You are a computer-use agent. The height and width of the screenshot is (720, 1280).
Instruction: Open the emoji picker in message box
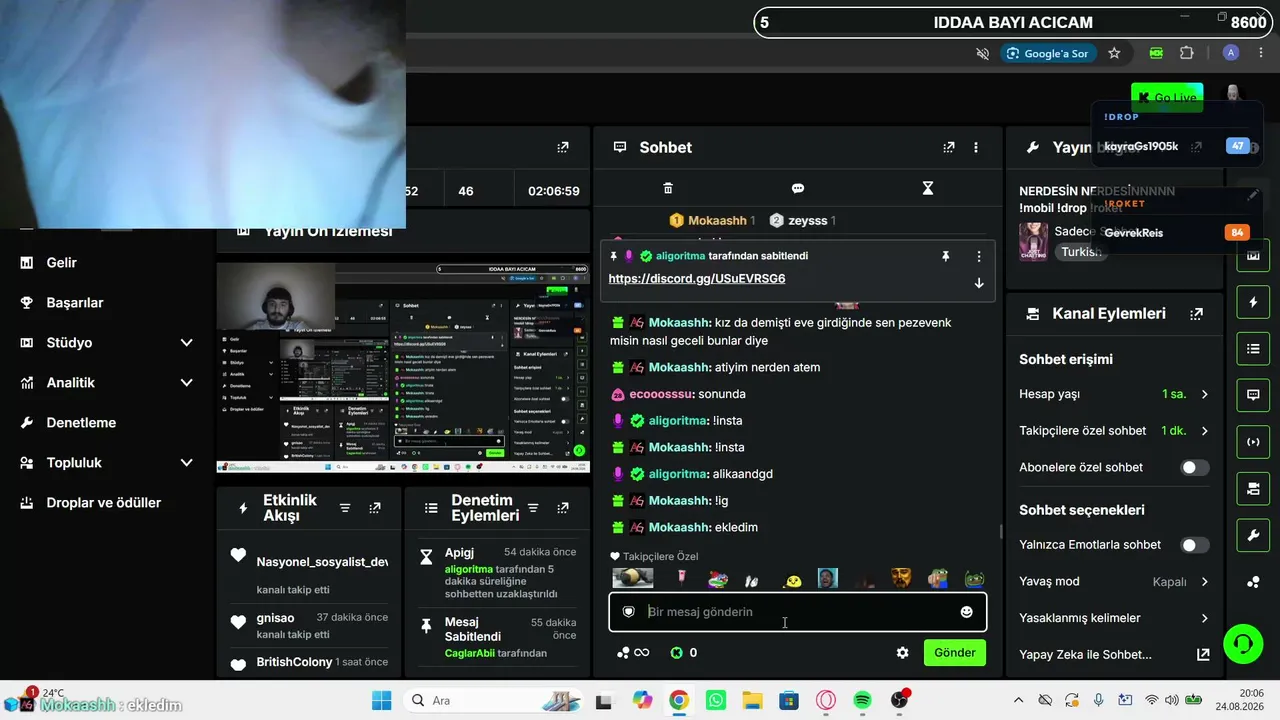[x=966, y=612]
